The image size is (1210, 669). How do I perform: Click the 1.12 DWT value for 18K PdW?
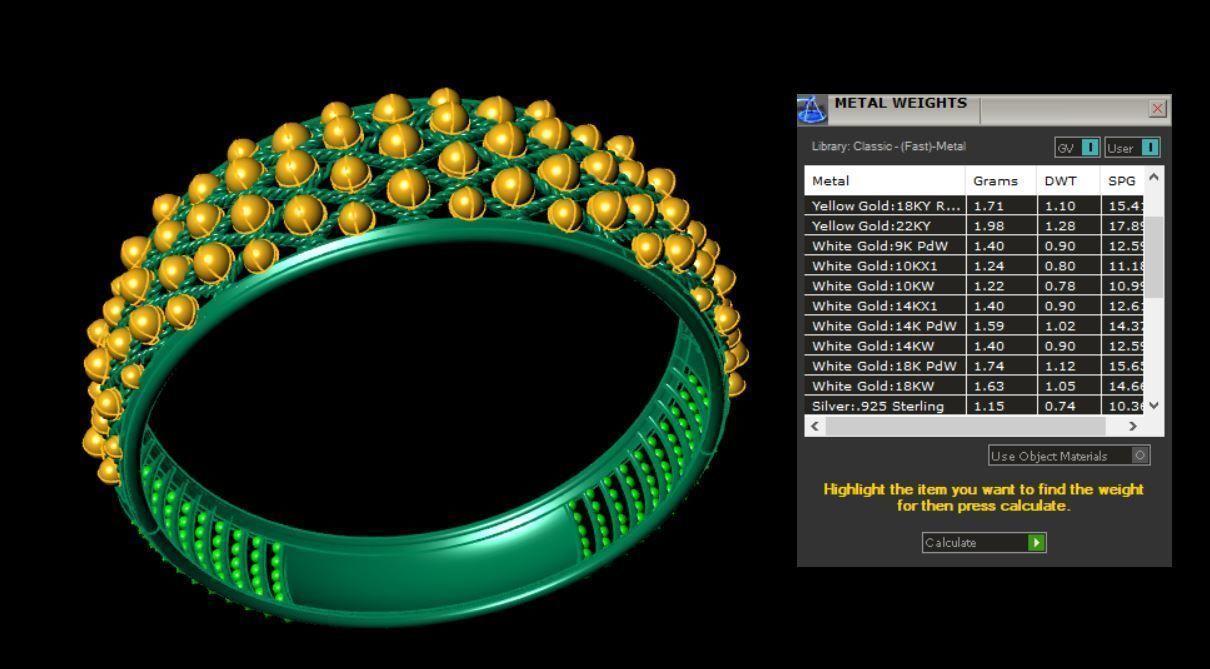tap(1060, 366)
